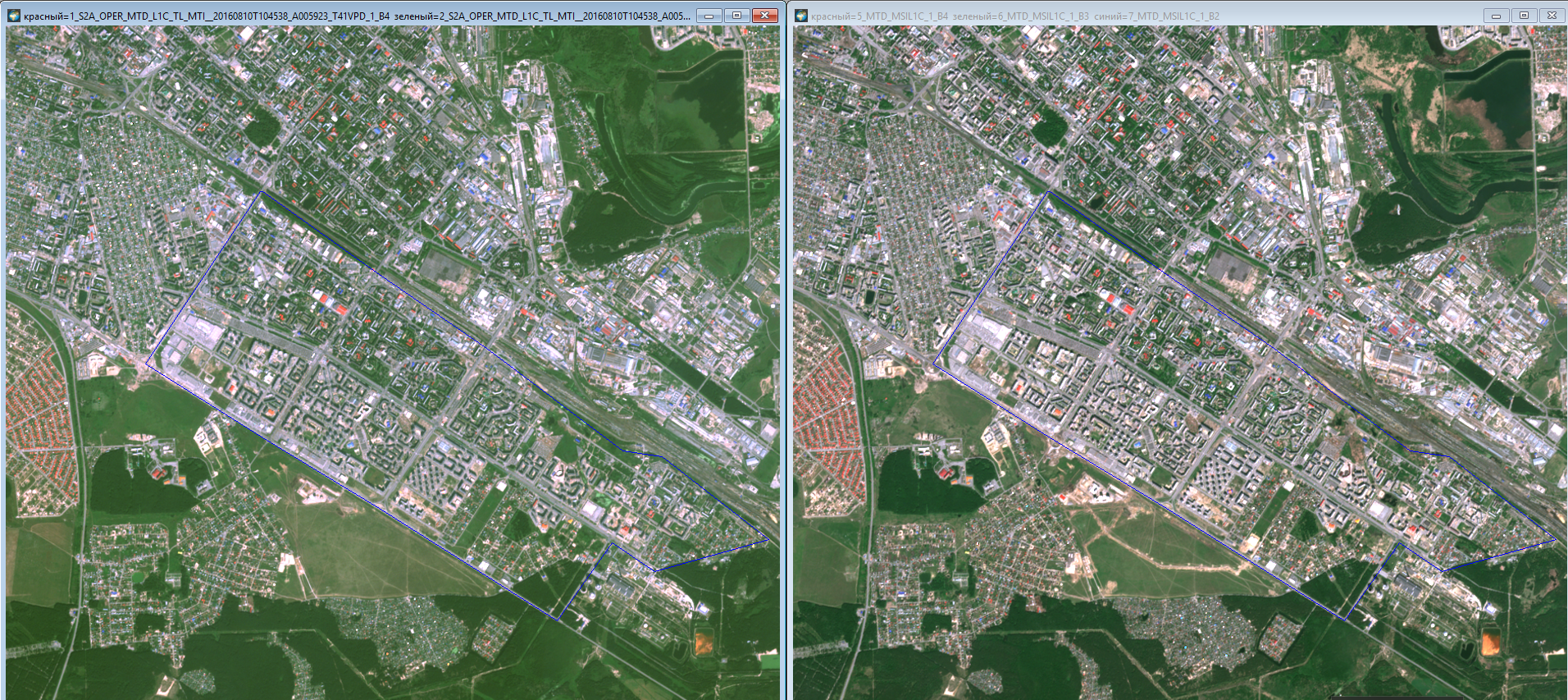Maximize the right MTD_MSIL1C image window
The height and width of the screenshot is (700, 1568).
tap(1524, 16)
